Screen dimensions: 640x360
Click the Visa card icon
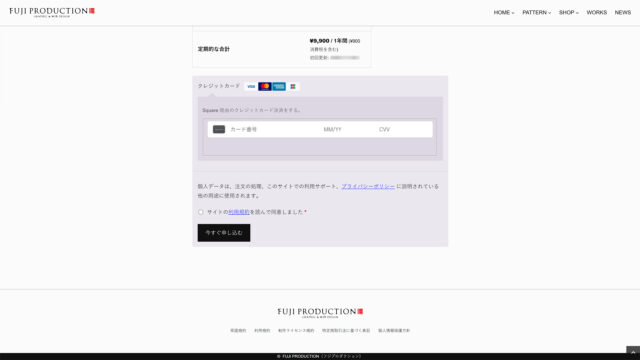[x=251, y=87]
